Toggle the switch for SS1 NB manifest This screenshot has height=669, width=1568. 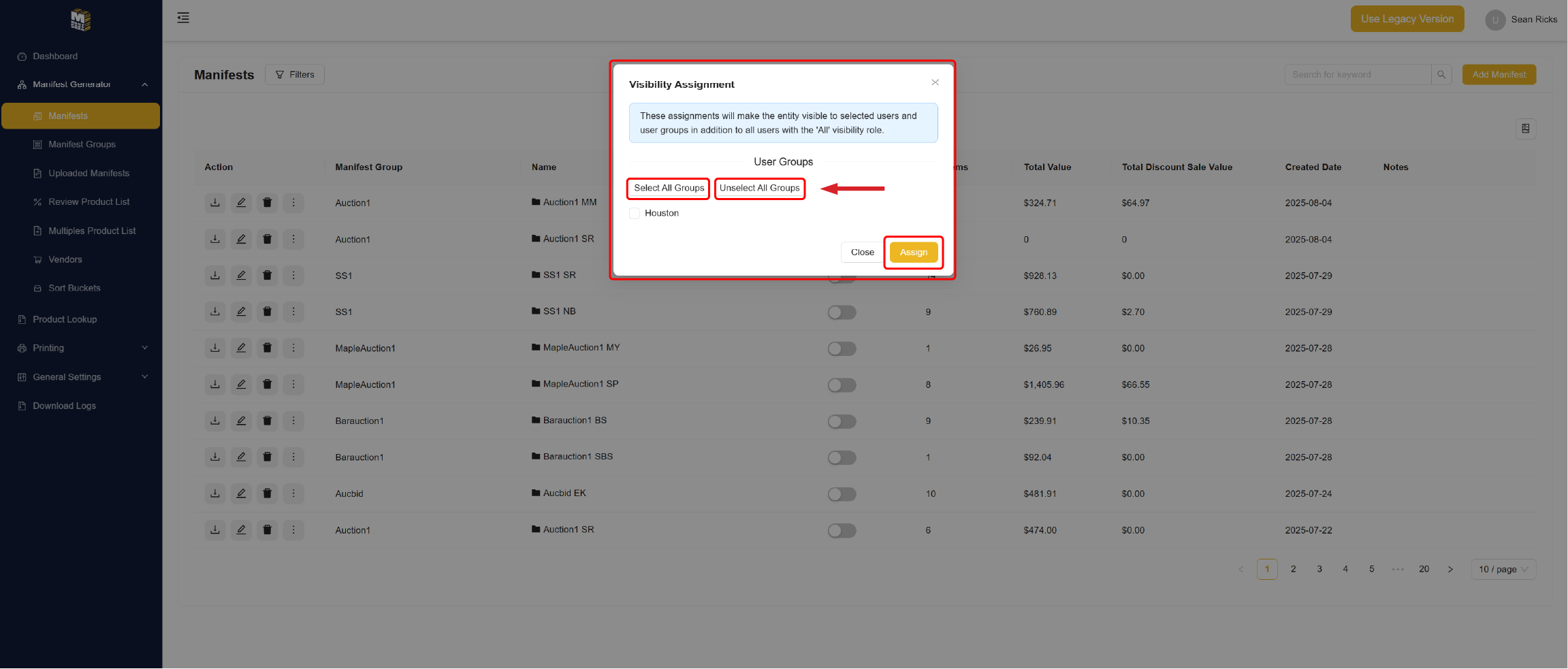[x=842, y=312]
